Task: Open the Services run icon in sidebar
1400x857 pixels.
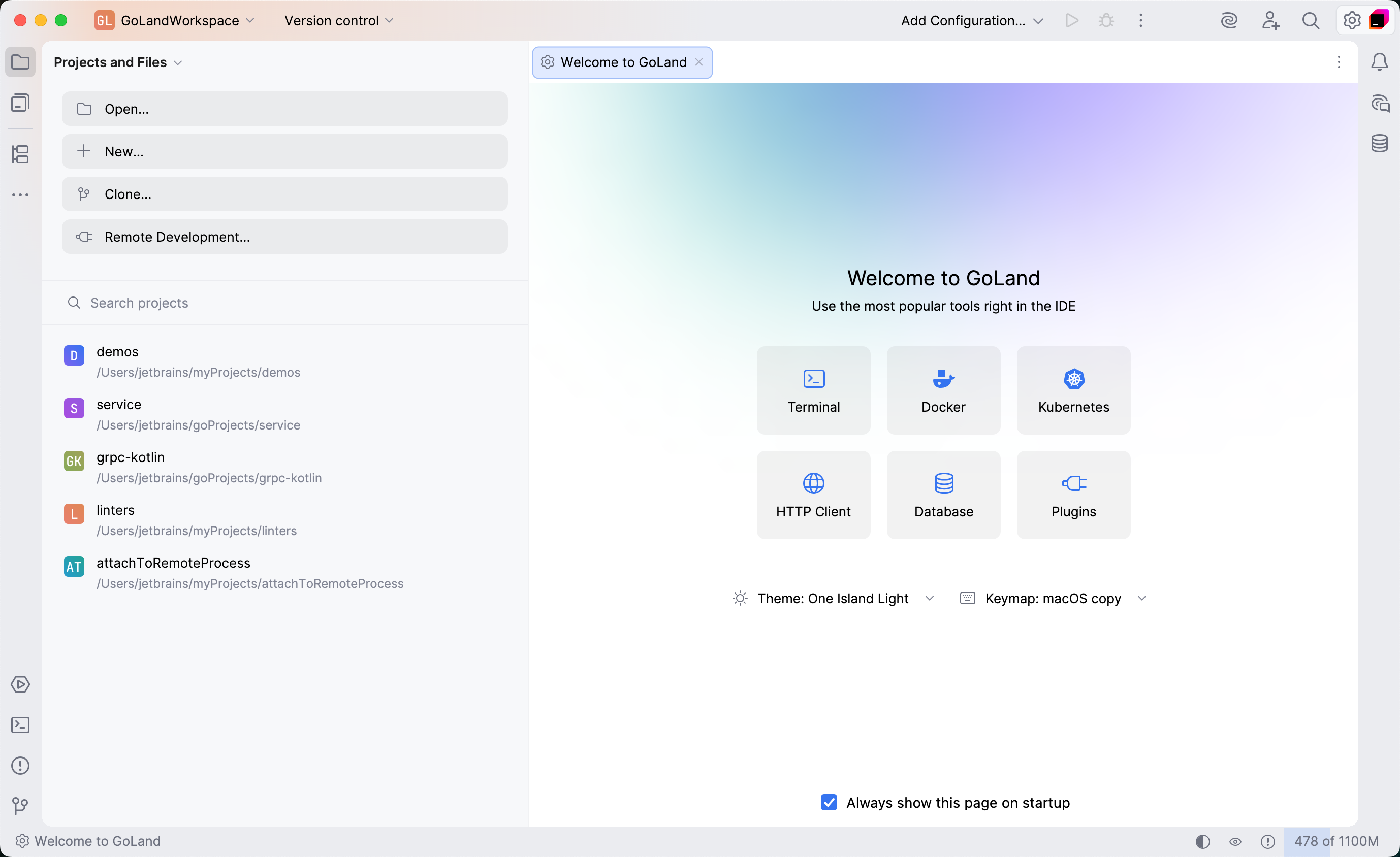Action: [20, 684]
